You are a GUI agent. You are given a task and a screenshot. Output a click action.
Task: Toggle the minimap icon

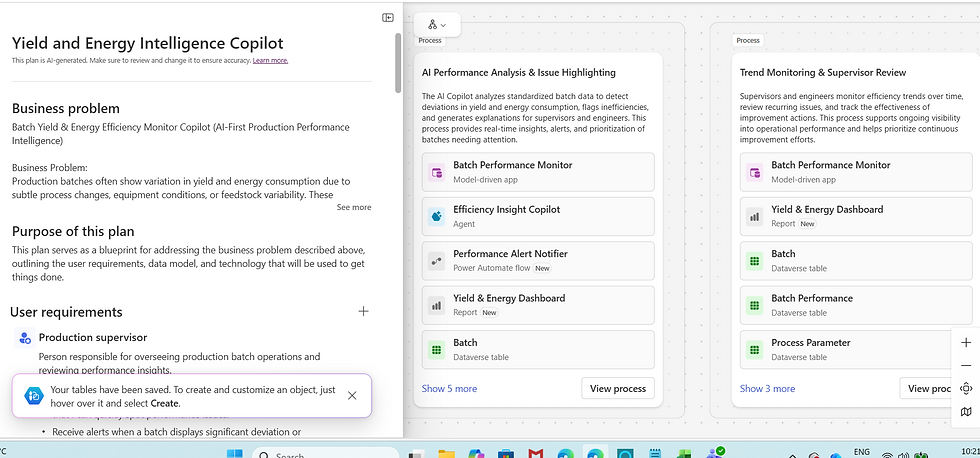[966, 412]
